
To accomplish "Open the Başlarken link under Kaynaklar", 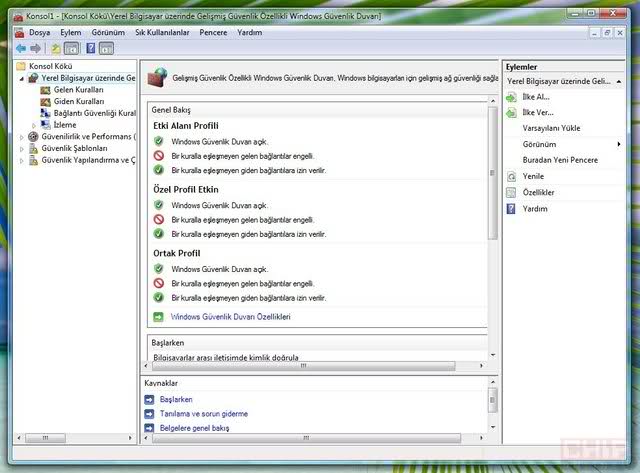I will pyautogui.click(x=176, y=400).
